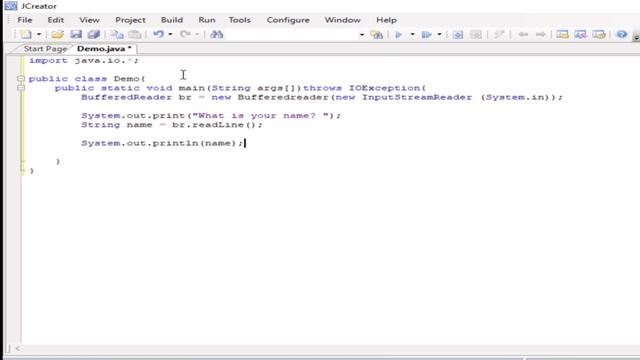640x360 pixels.
Task: Navigate backward with the left arrow icon
Action: coord(523,35)
